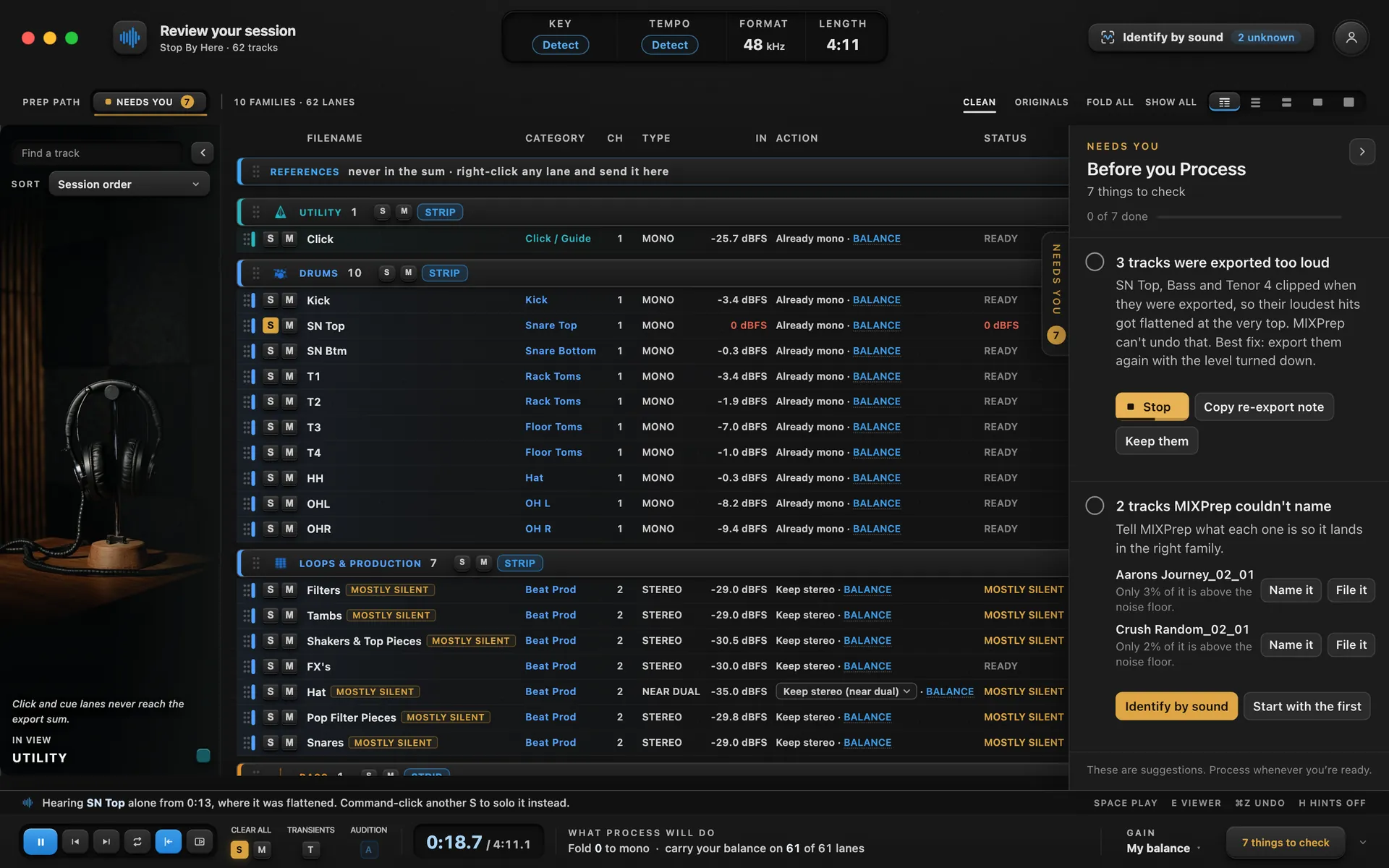Image resolution: width=1389 pixels, height=868 pixels.
Task: Select the densest row view icon
Action: tap(1224, 102)
